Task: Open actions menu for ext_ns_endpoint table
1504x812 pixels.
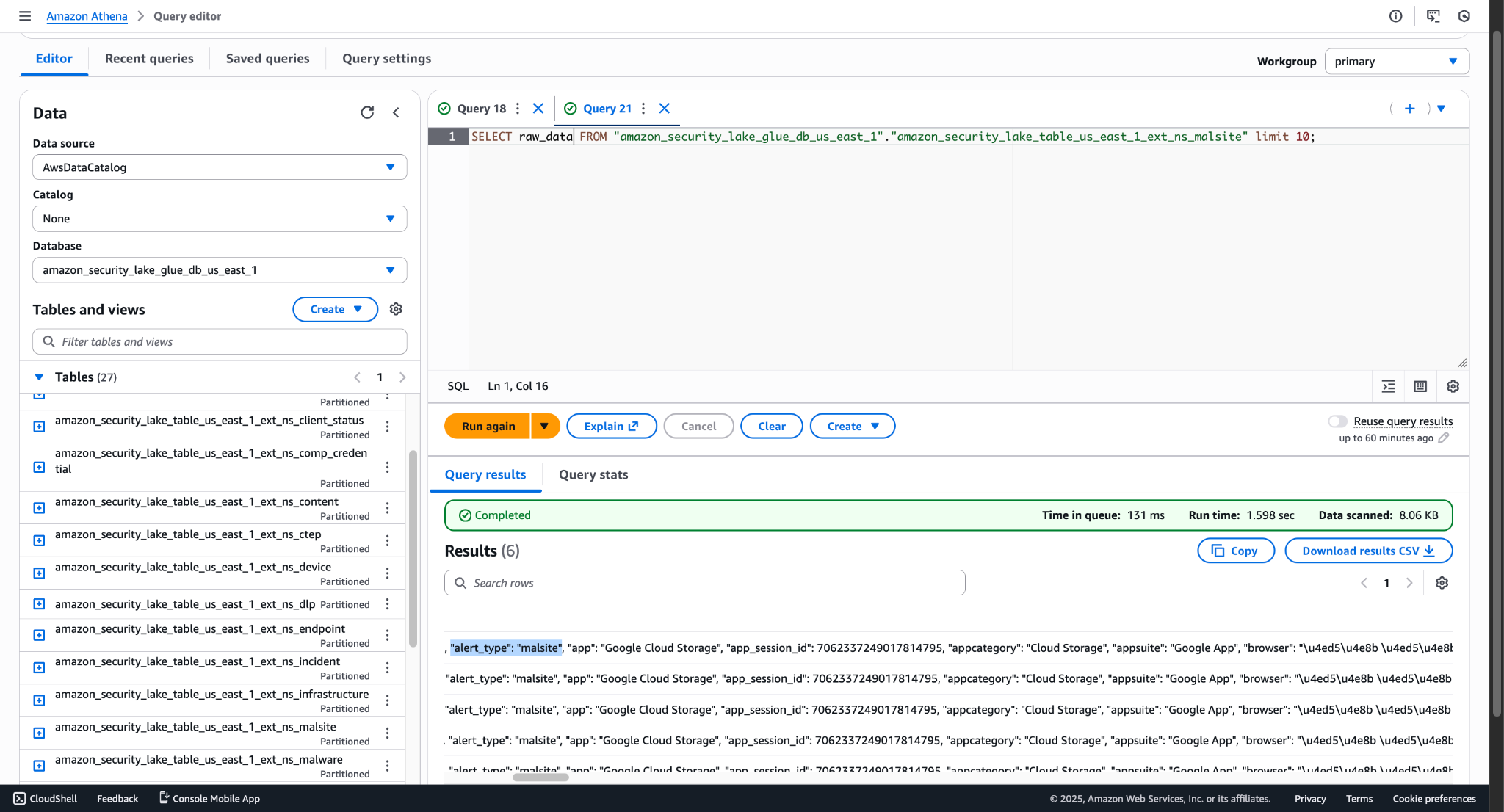Action: [x=387, y=635]
